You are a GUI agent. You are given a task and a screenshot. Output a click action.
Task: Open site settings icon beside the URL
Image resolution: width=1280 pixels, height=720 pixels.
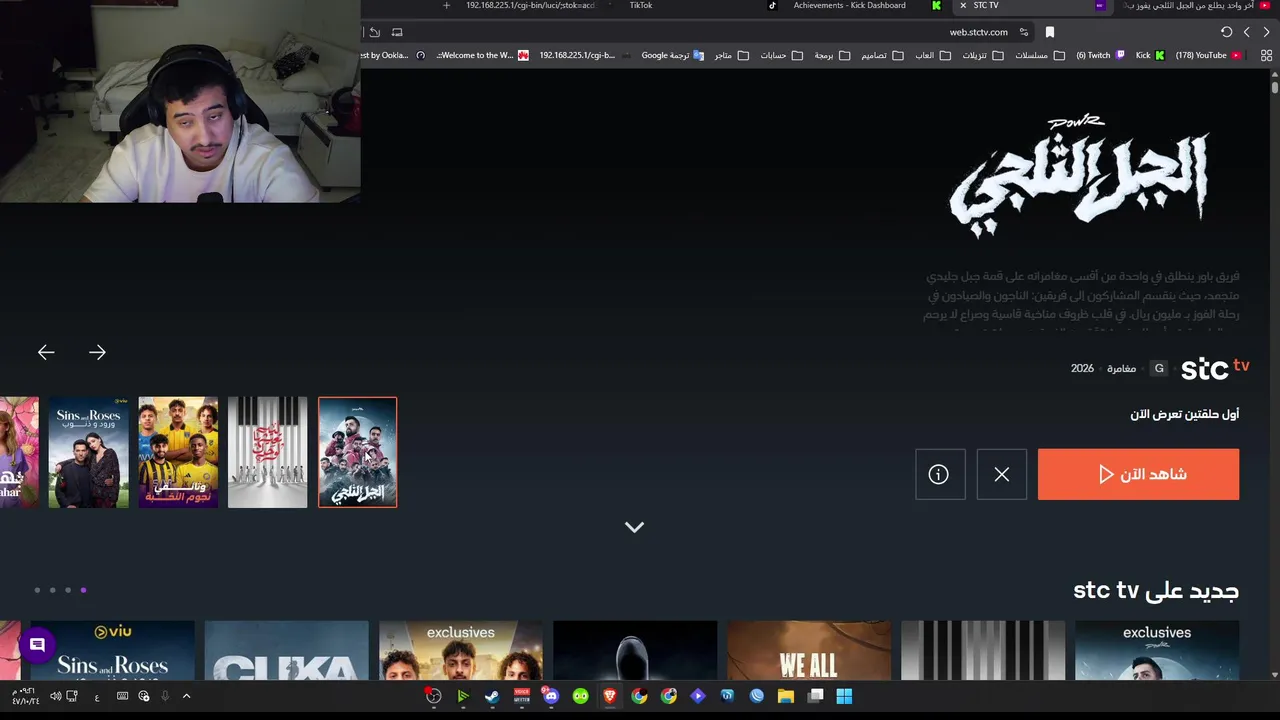coord(1023,32)
